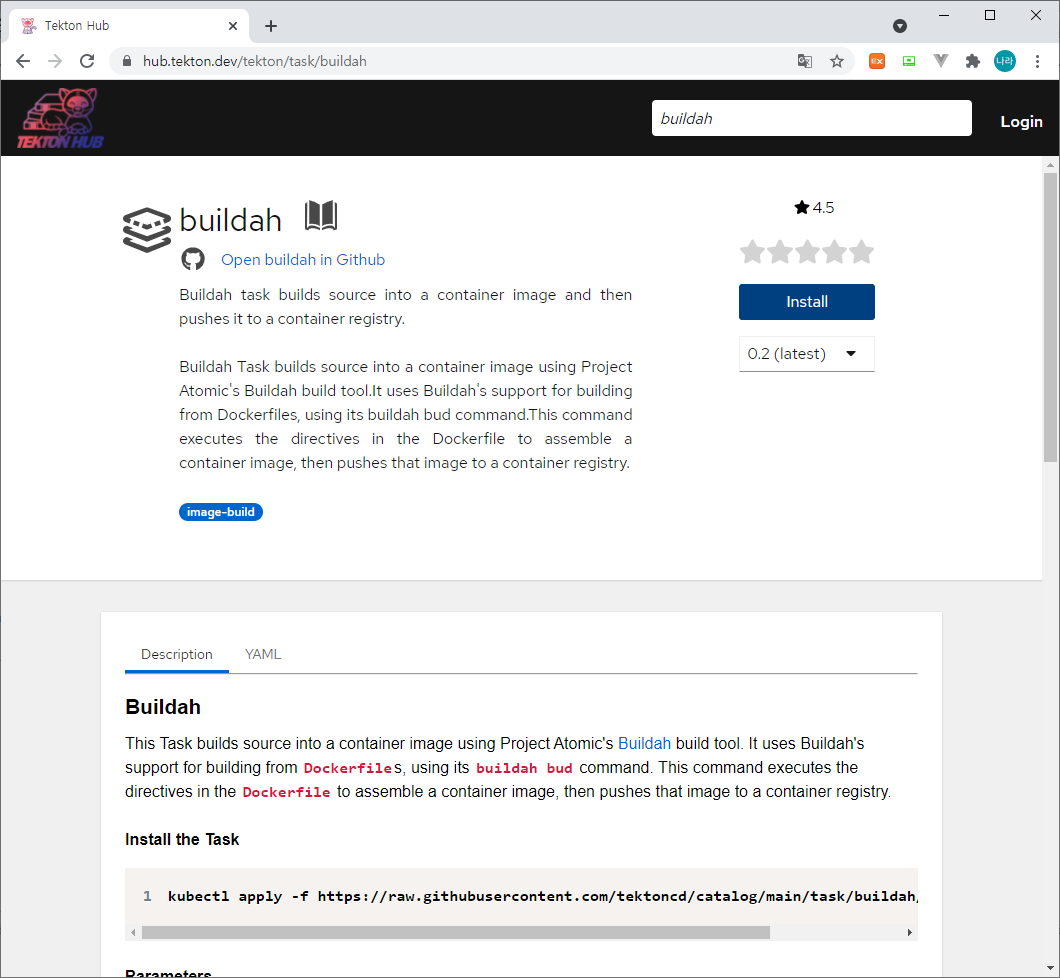Follow the Buildah build tool link
Viewport: 1060px width, 978px height.
point(644,743)
